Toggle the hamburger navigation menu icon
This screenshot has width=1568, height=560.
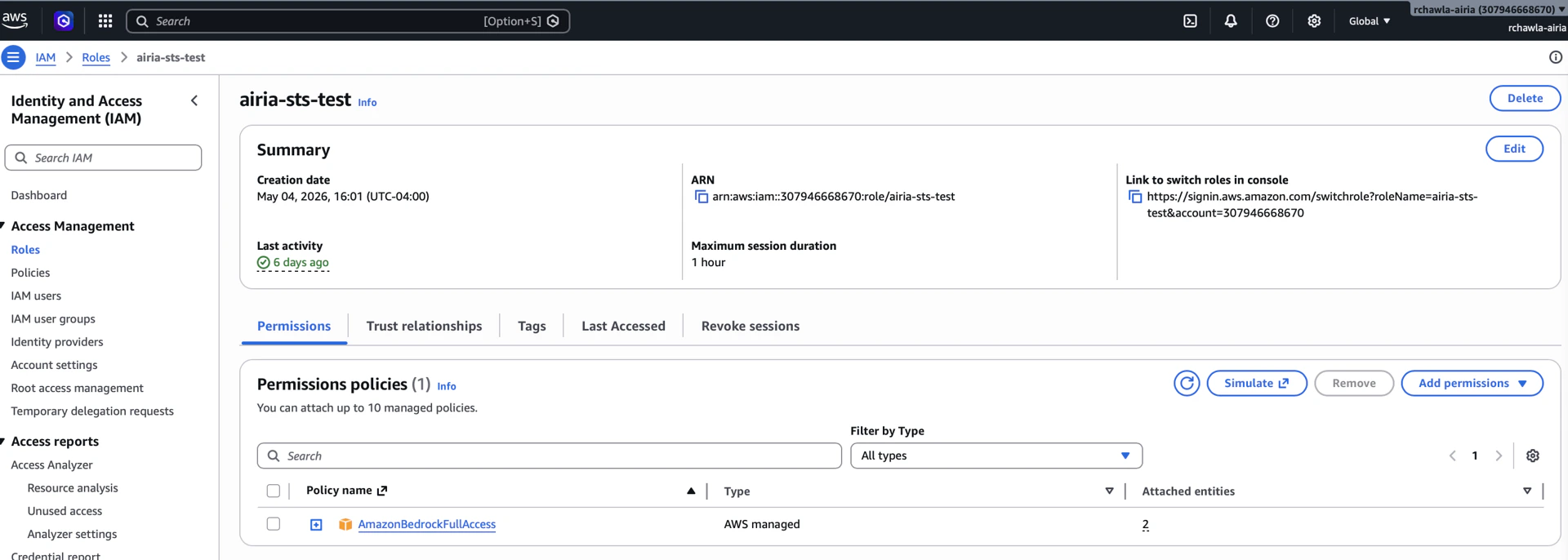point(13,57)
